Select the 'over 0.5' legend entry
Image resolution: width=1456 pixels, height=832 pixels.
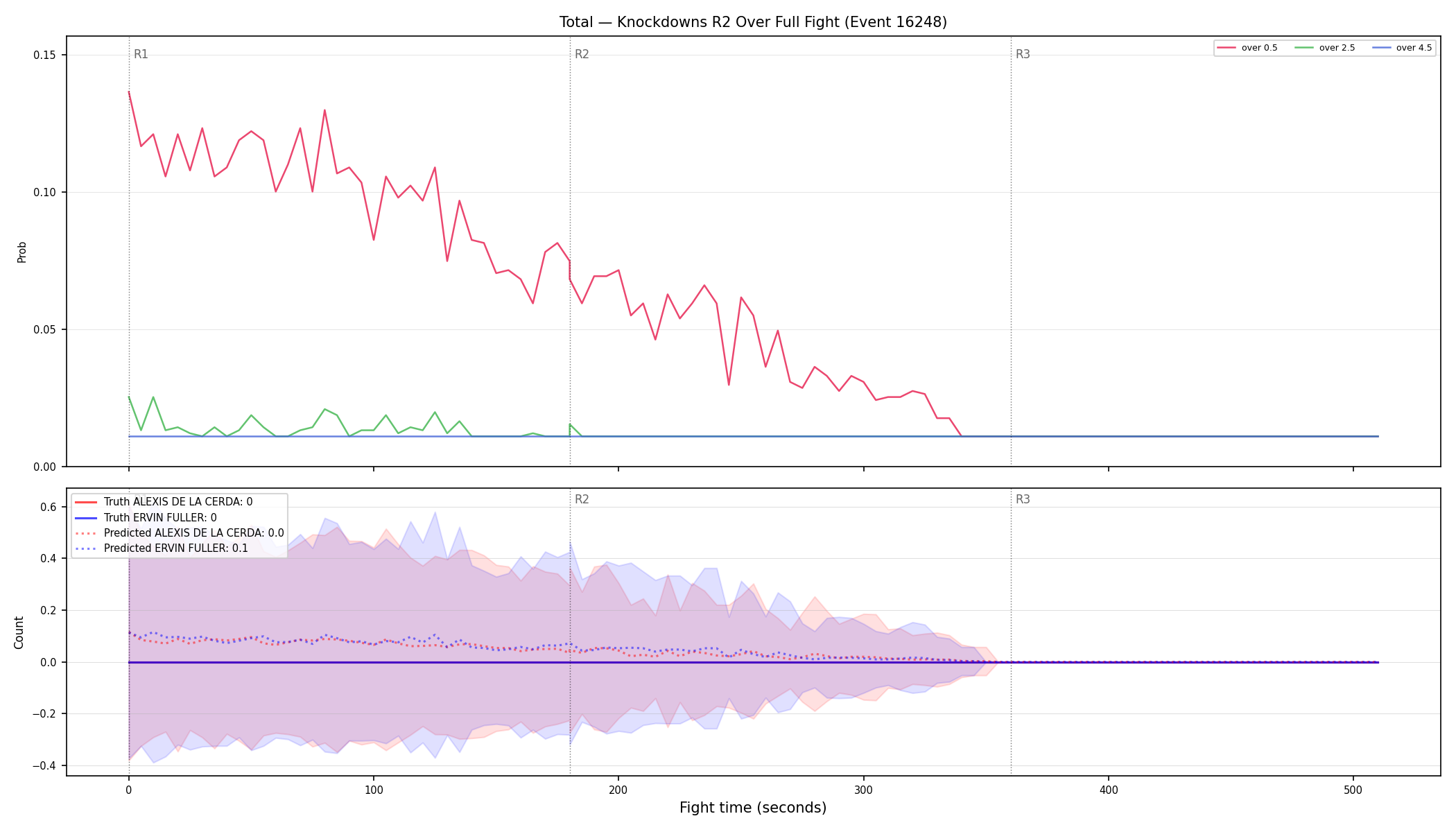pyautogui.click(x=1247, y=48)
